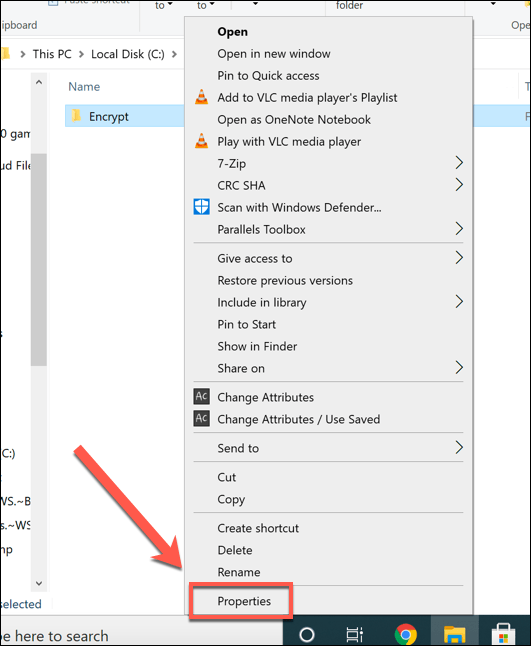Click Ac icon beside Change Attributes
The image size is (531, 646).
201,397
